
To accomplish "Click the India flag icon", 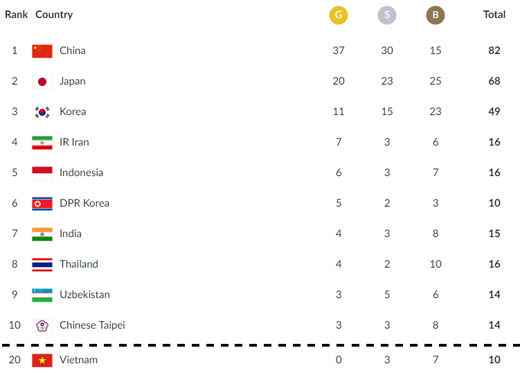I will (42, 234).
